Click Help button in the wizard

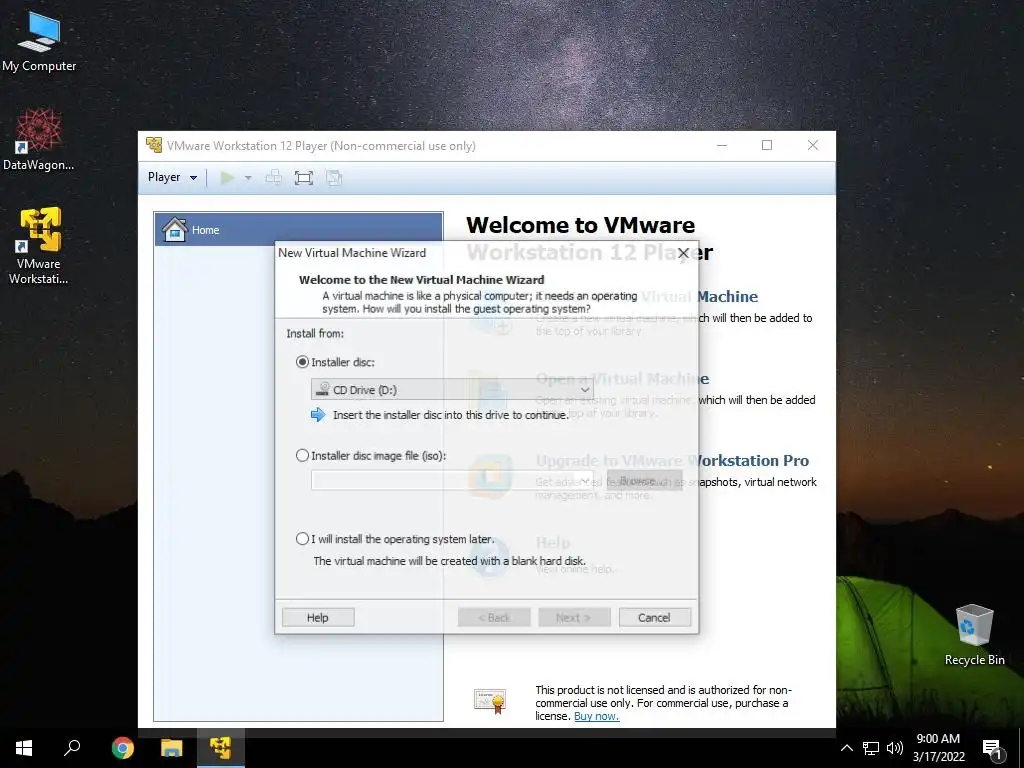(318, 617)
